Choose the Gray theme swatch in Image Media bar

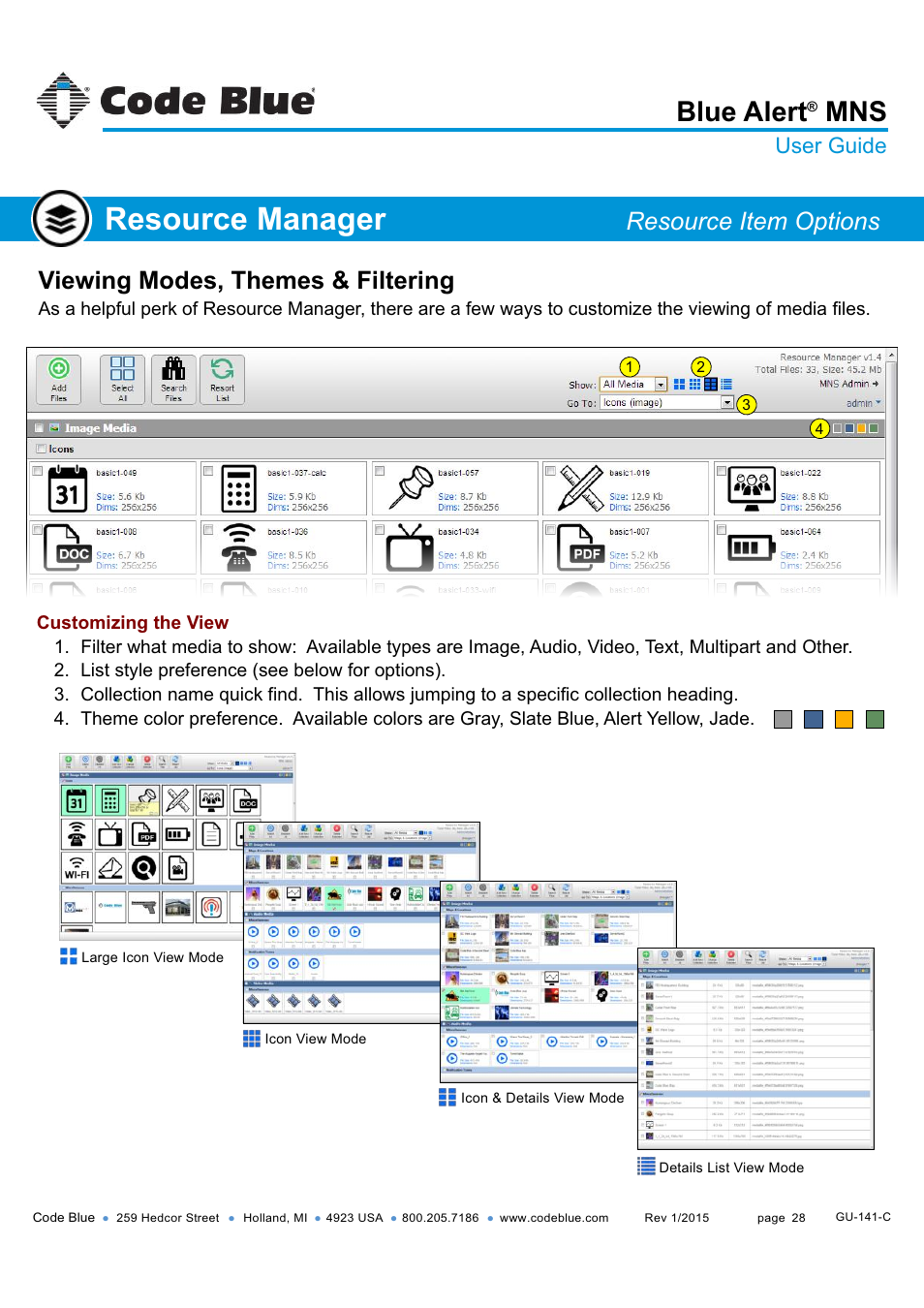pyautogui.click(x=837, y=428)
